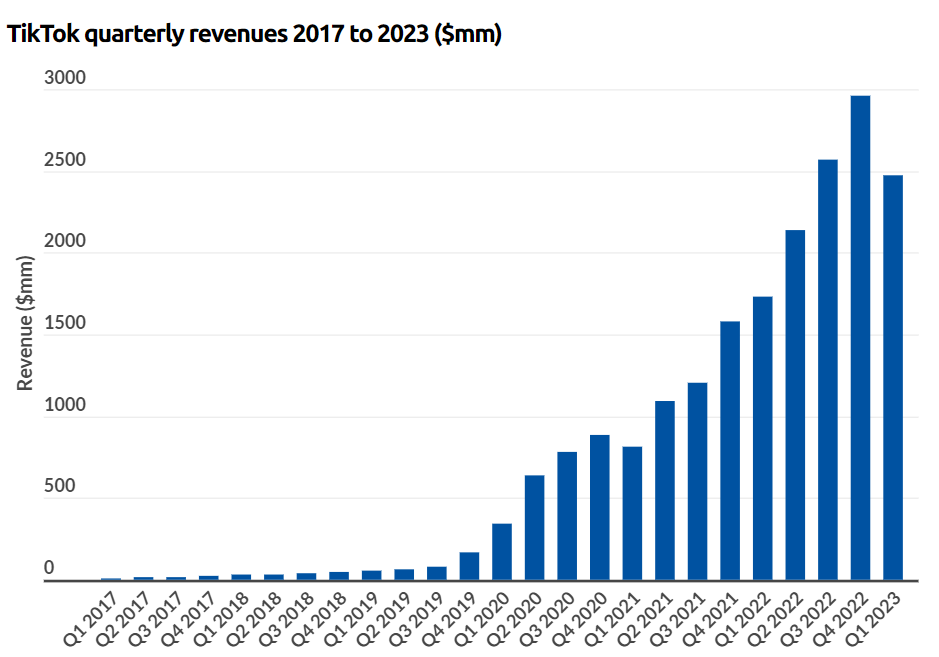
Task: Select the Q2 2020 bar
Action: pos(535,527)
